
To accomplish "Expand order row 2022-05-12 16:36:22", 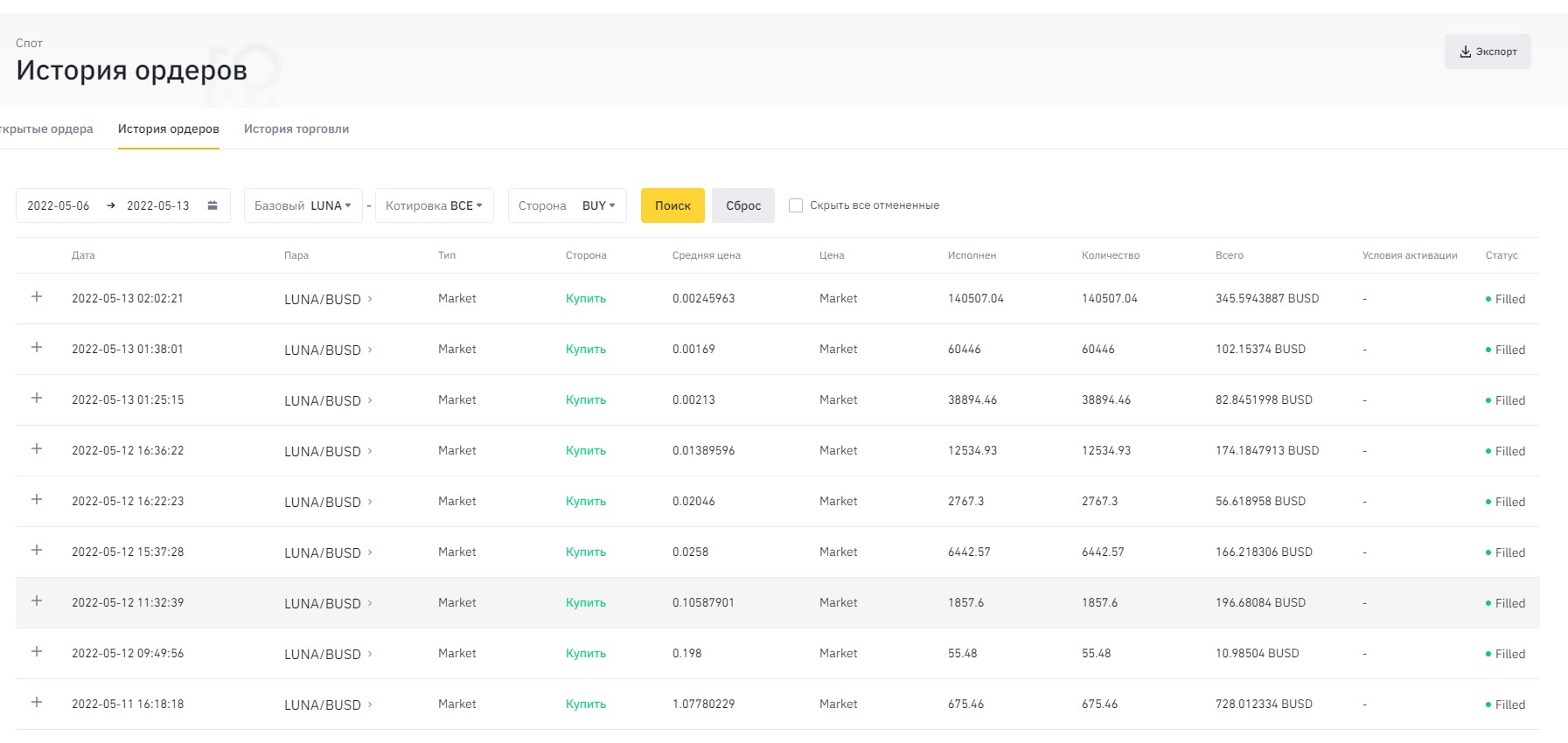I will pos(37,449).
